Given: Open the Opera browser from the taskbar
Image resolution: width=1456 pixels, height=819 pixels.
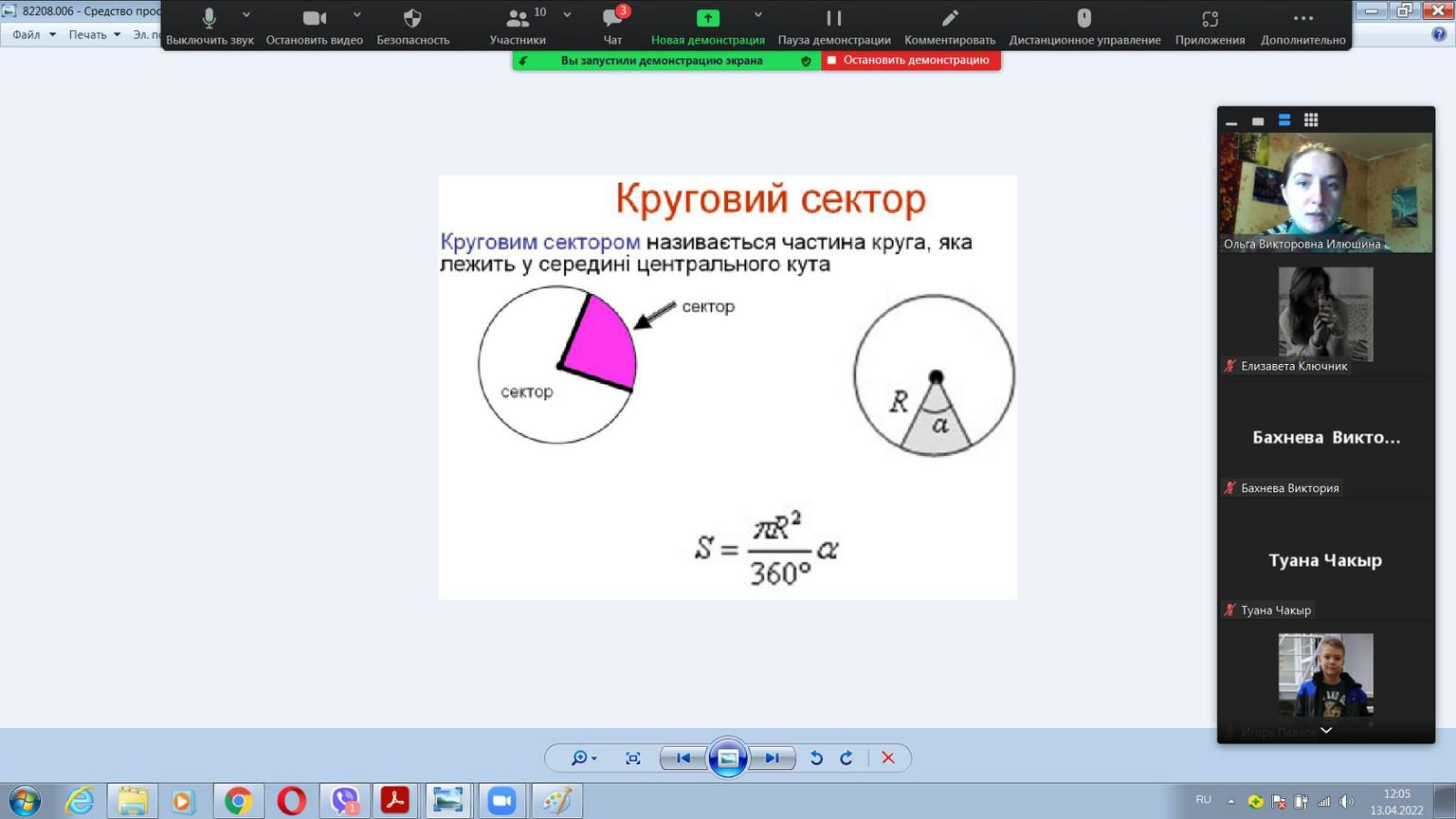Looking at the screenshot, I should click(x=291, y=801).
